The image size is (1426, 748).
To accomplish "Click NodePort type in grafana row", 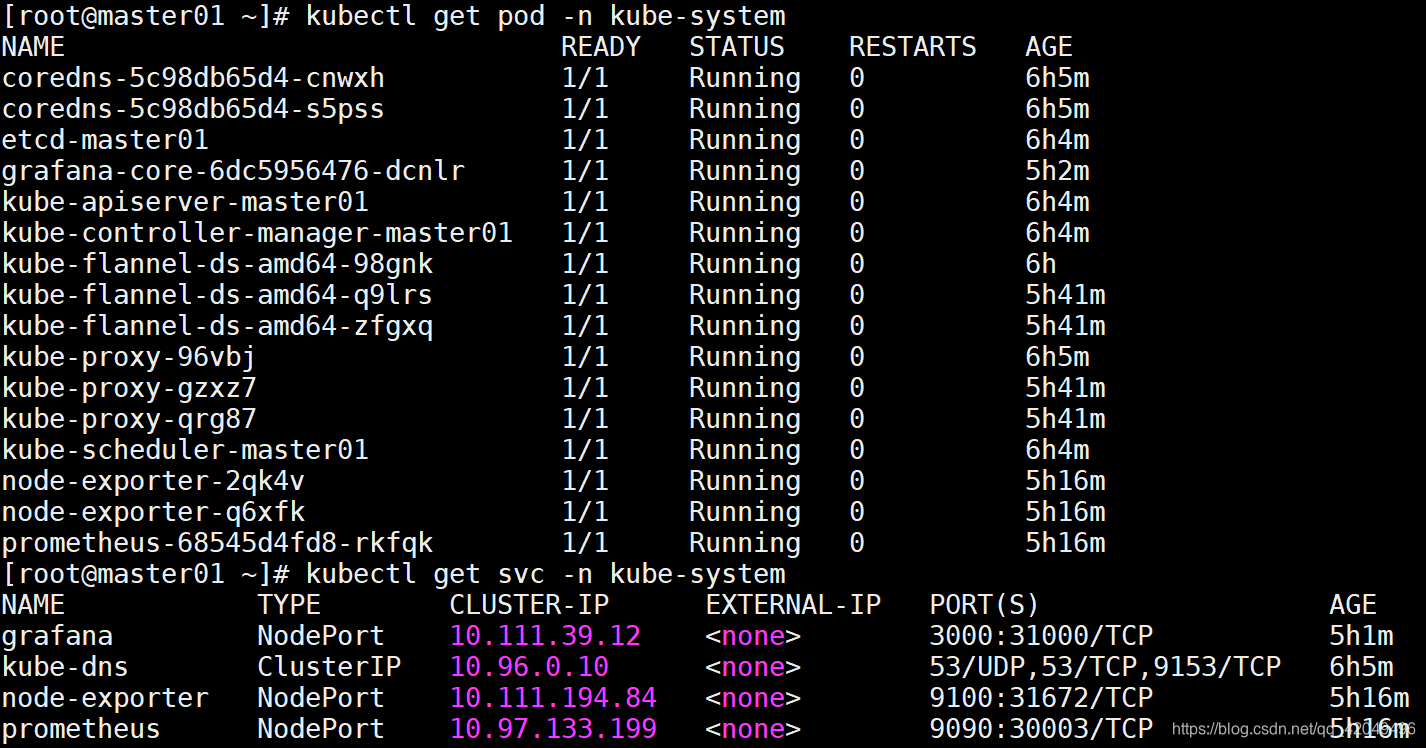I will click(x=321, y=637).
